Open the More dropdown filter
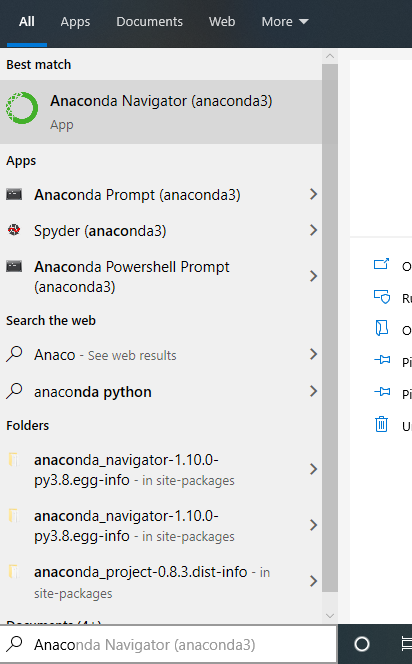Viewport: 412px width, 664px height. click(x=285, y=22)
